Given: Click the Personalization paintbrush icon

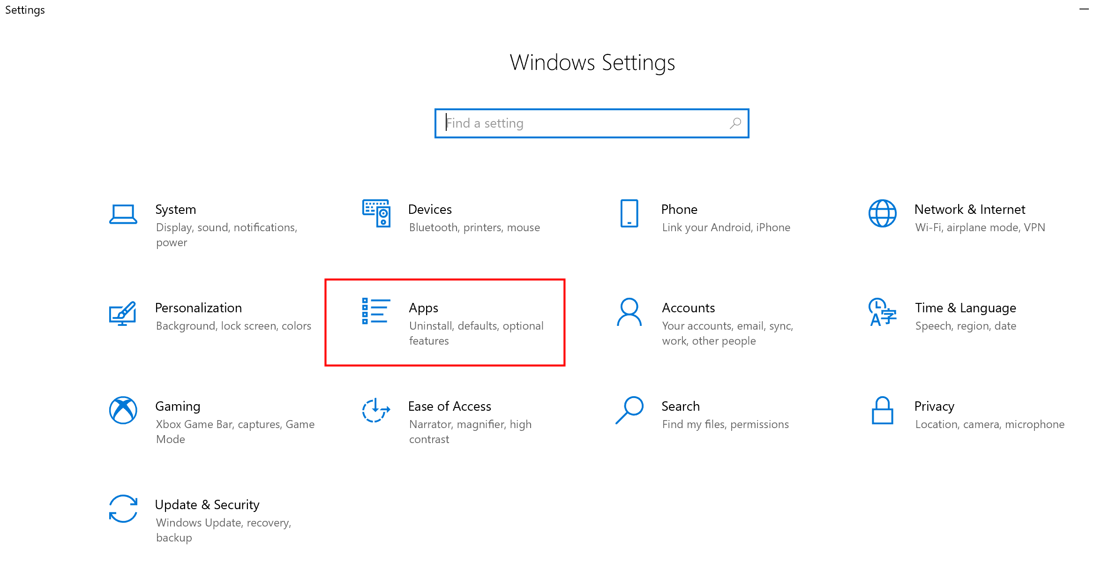Looking at the screenshot, I should 122,313.
